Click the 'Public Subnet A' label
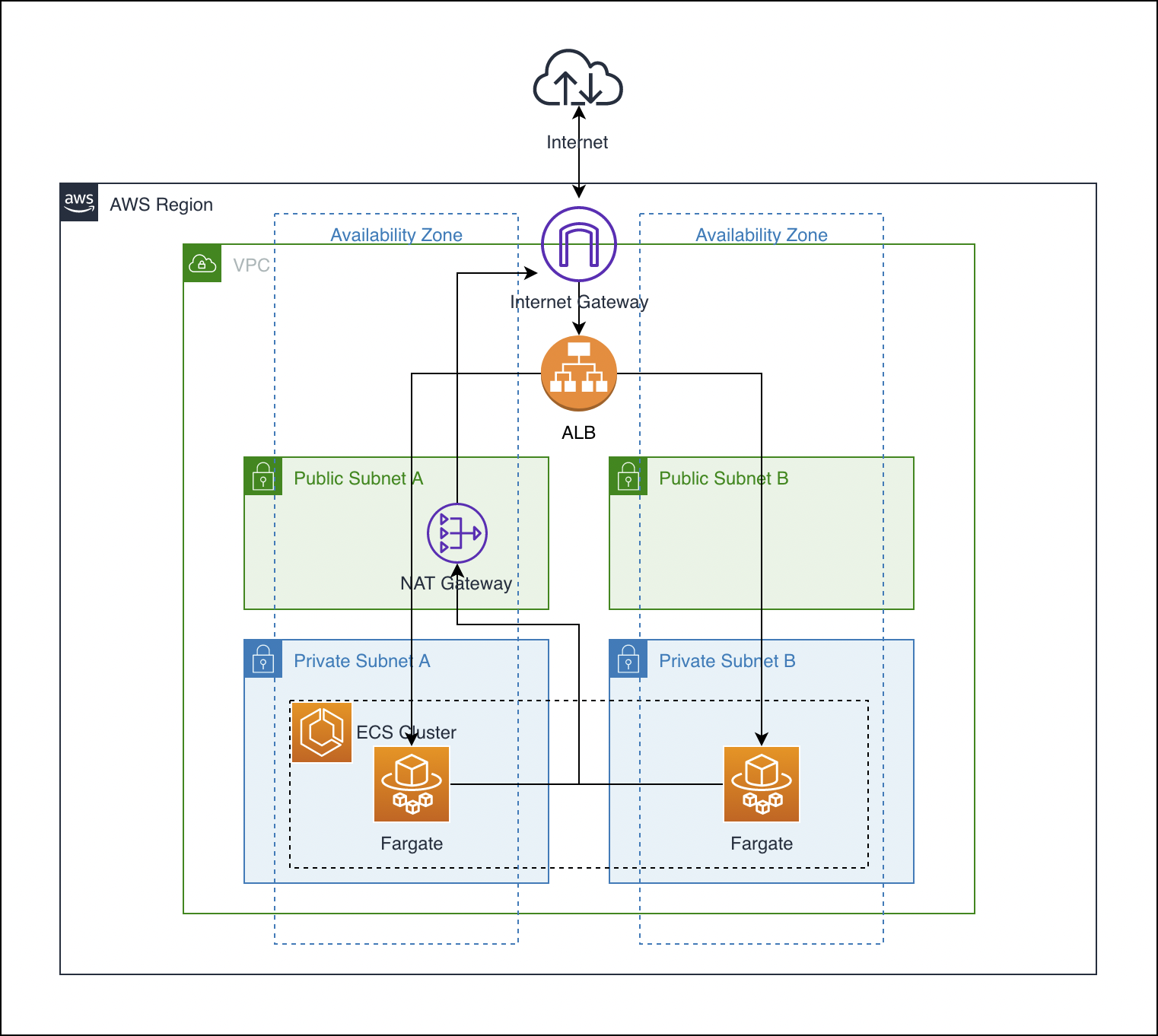The height and width of the screenshot is (1036, 1158). click(x=358, y=478)
